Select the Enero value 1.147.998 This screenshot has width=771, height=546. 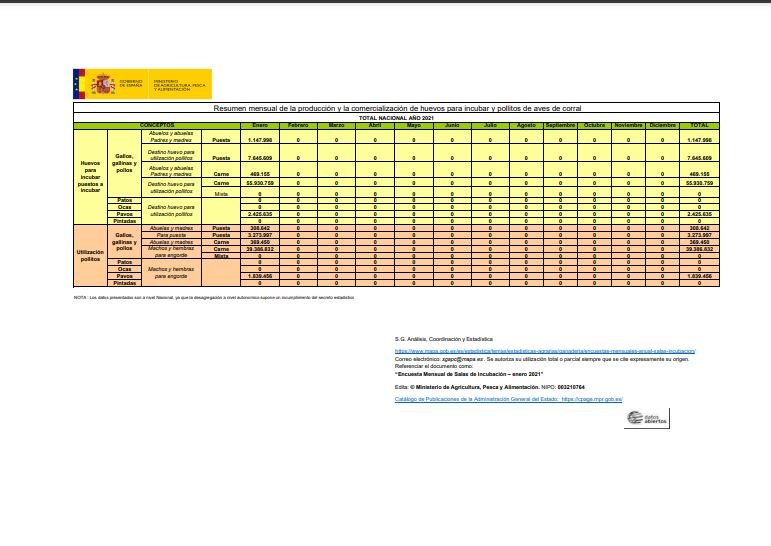tap(259, 140)
